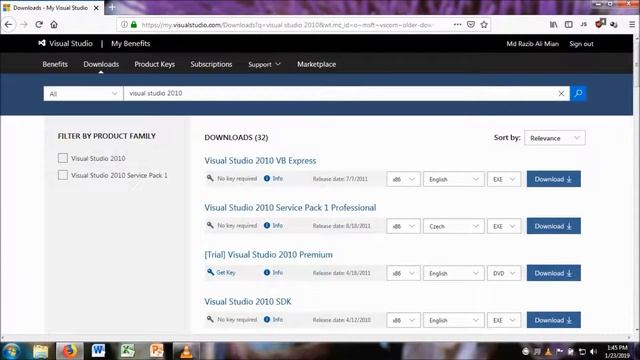Close the Downloads browser tab

[x=96, y=7]
